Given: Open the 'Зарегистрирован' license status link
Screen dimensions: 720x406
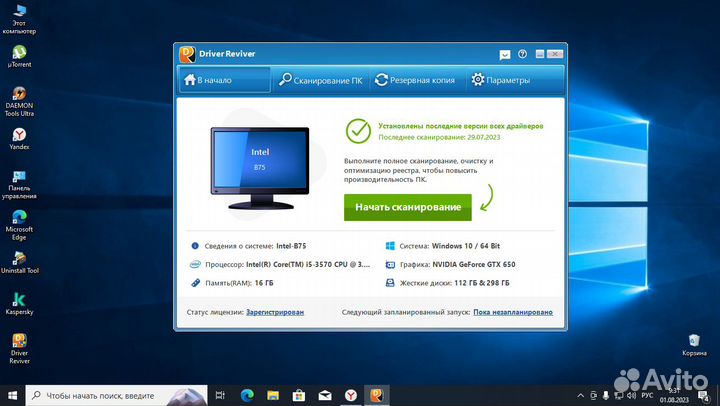Looking at the screenshot, I should [x=275, y=312].
